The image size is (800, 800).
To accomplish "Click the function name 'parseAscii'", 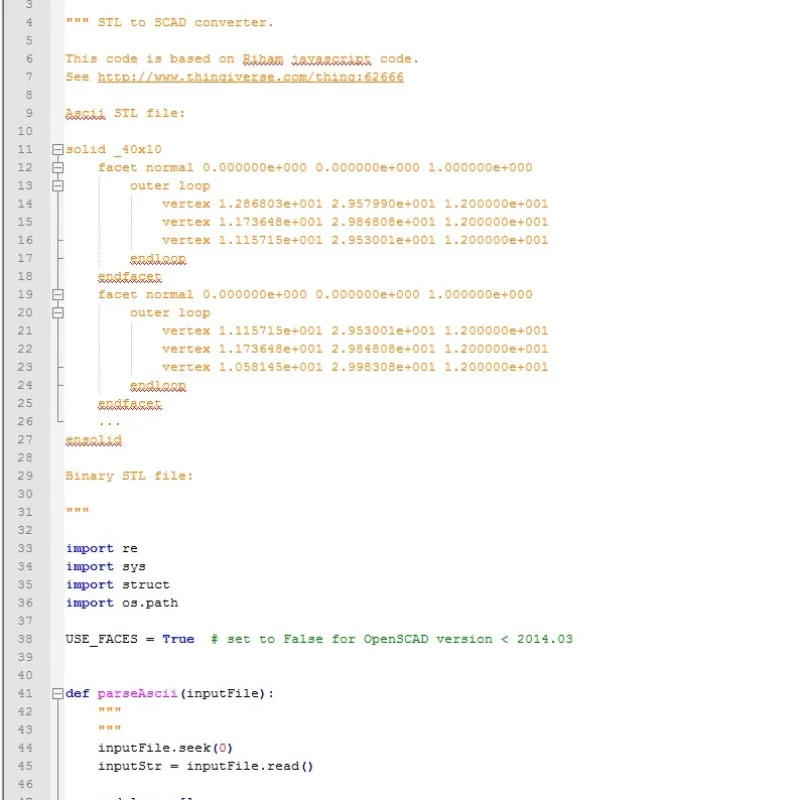I will pyautogui.click(x=137, y=693).
